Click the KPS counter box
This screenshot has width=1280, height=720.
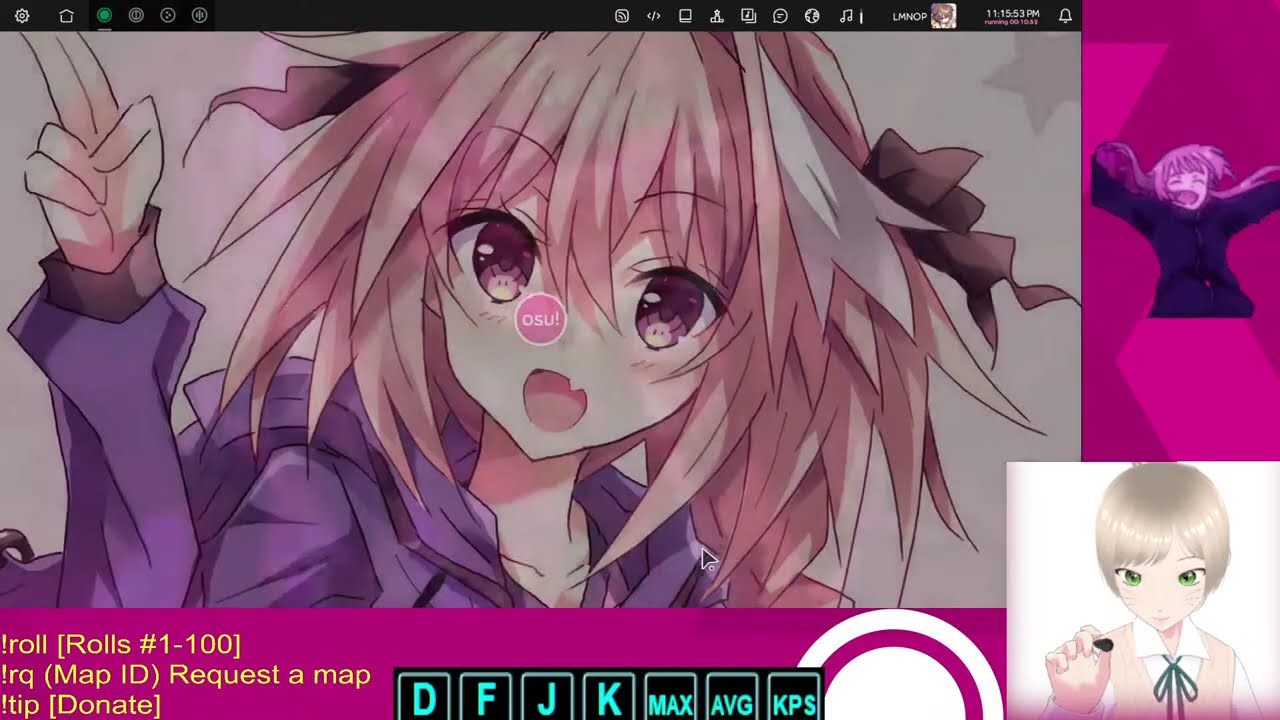(794, 697)
